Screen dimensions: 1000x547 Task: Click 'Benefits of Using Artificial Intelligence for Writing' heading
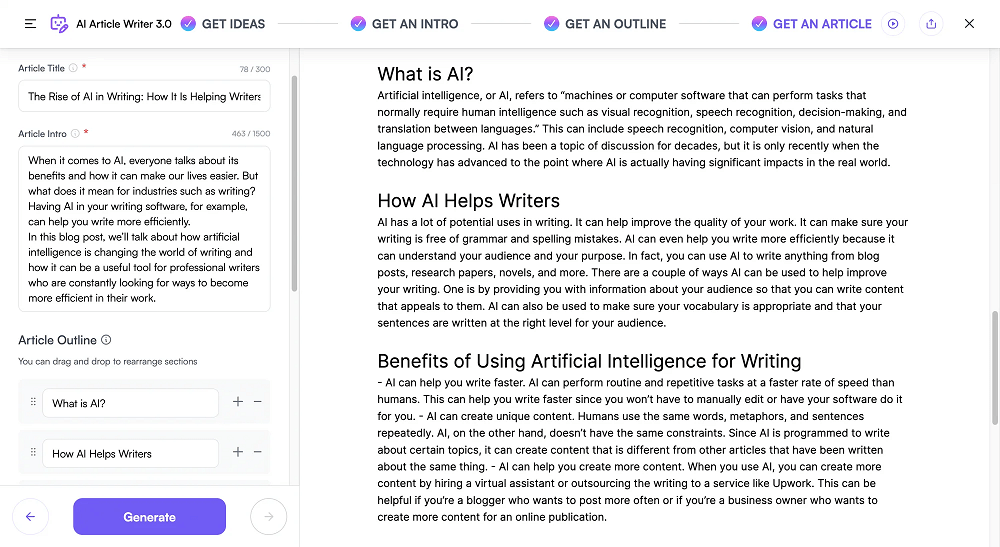point(589,361)
